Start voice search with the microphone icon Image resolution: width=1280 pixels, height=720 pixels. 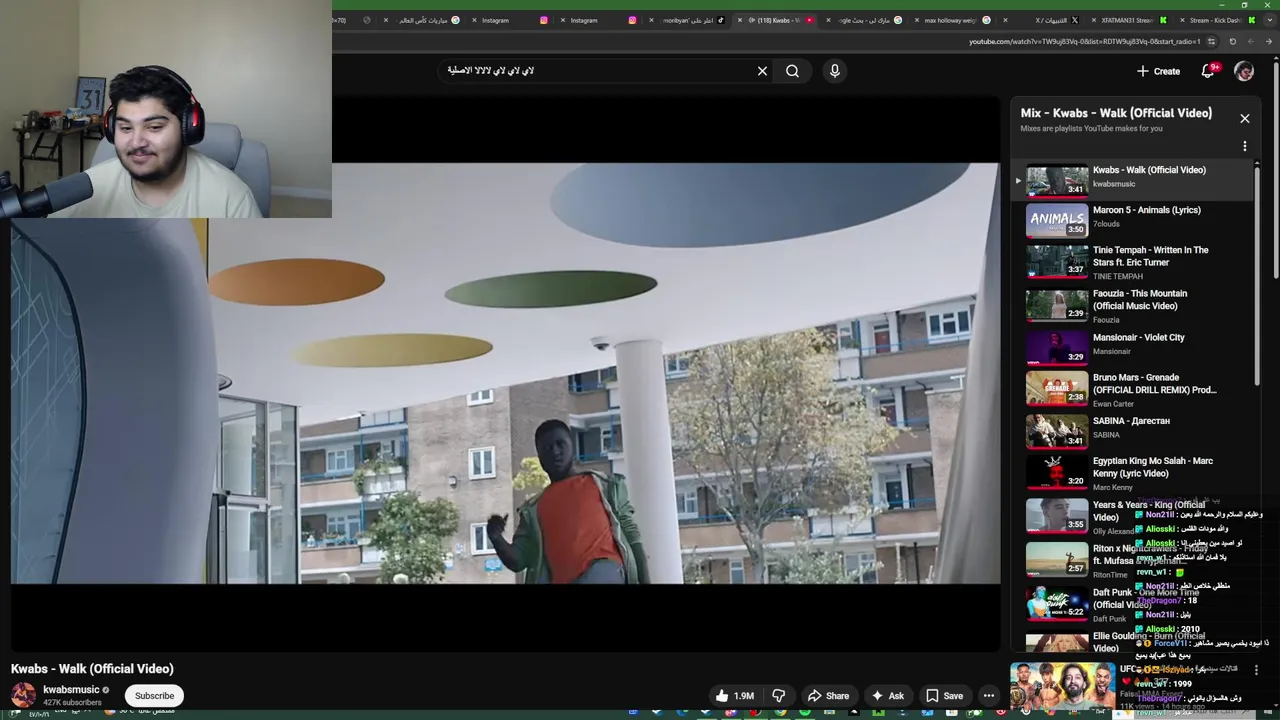[835, 71]
